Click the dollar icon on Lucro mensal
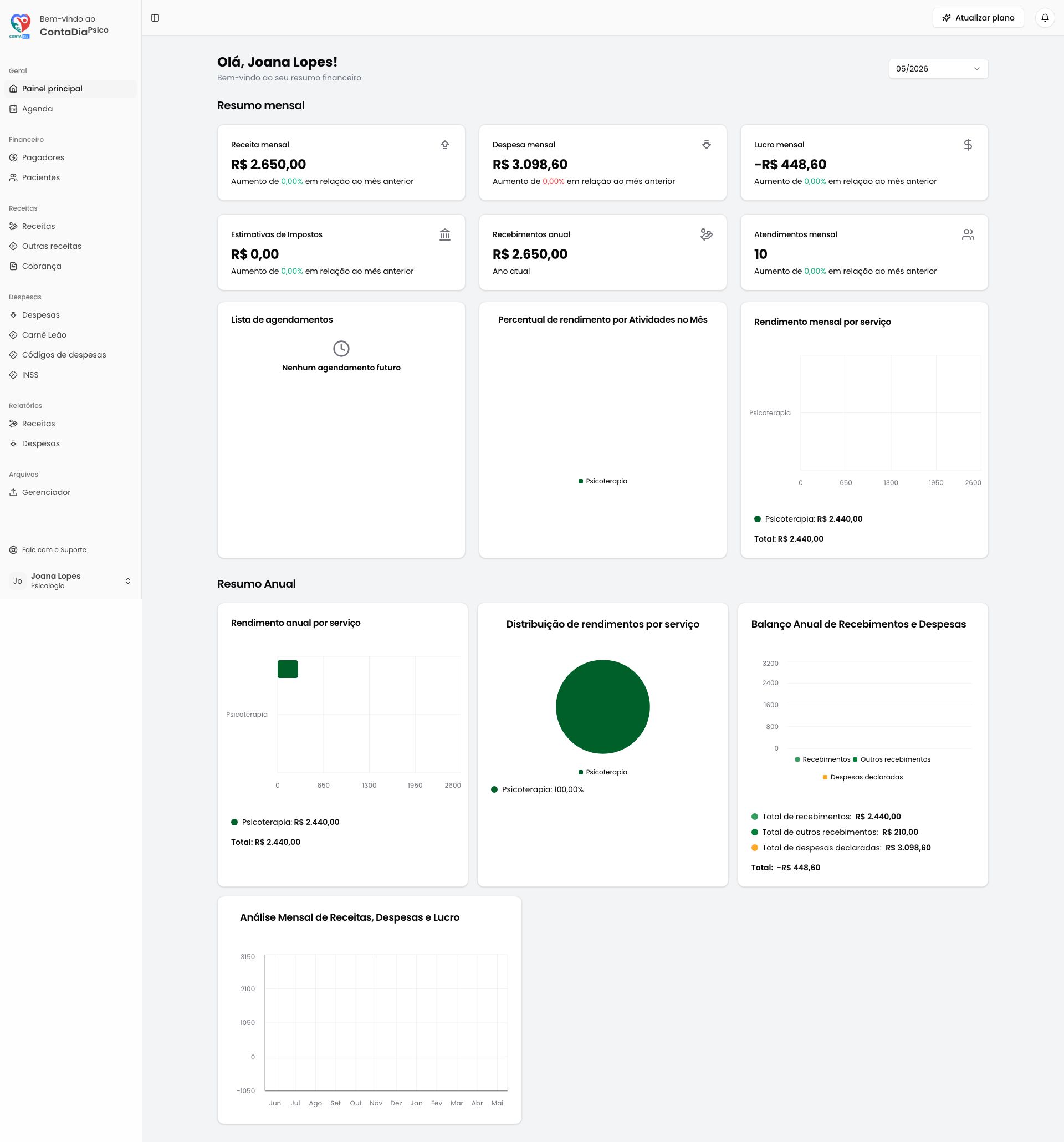This screenshot has width=1064, height=1142. [x=968, y=145]
